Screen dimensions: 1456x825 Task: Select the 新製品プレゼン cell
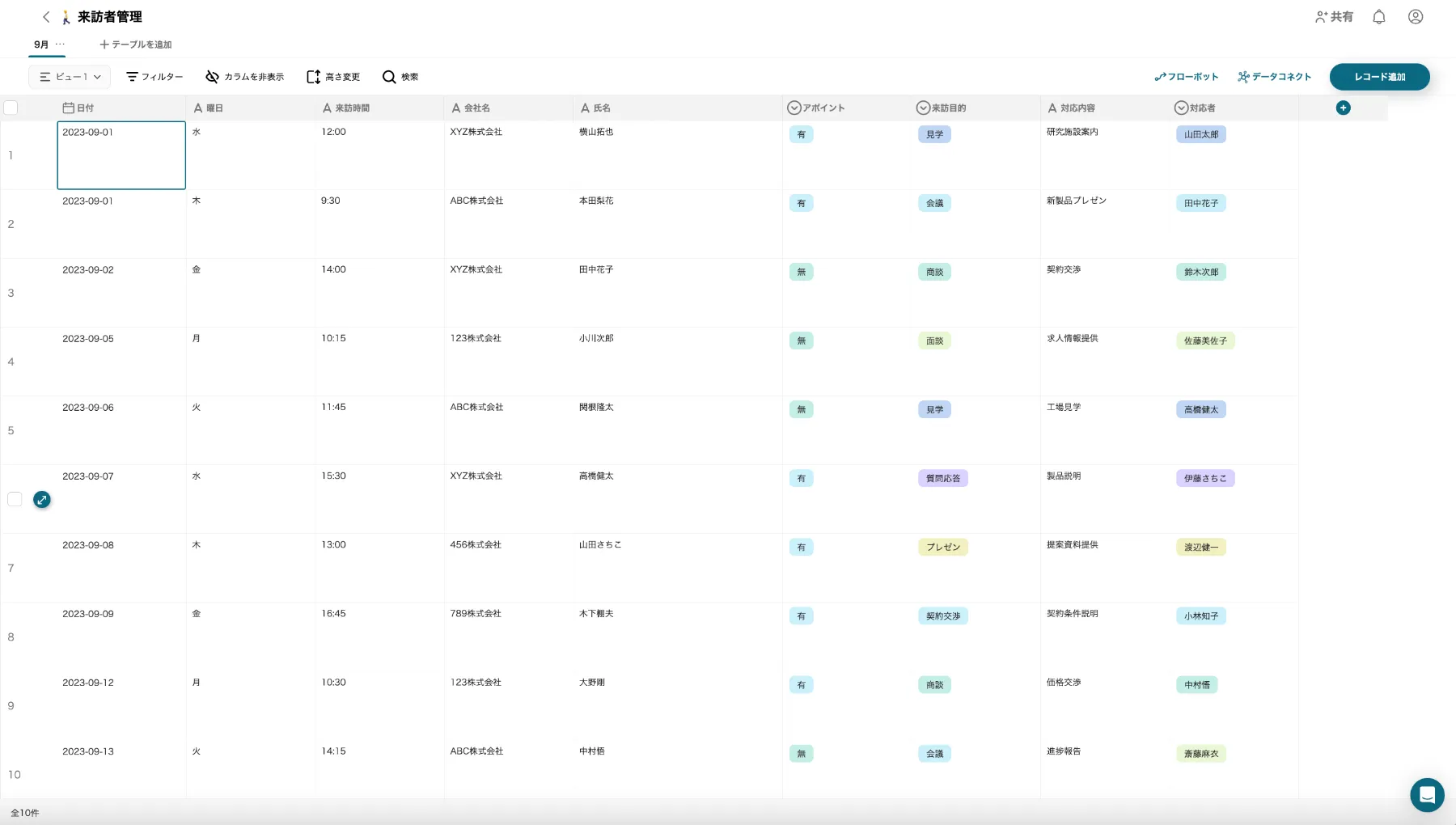click(1105, 224)
